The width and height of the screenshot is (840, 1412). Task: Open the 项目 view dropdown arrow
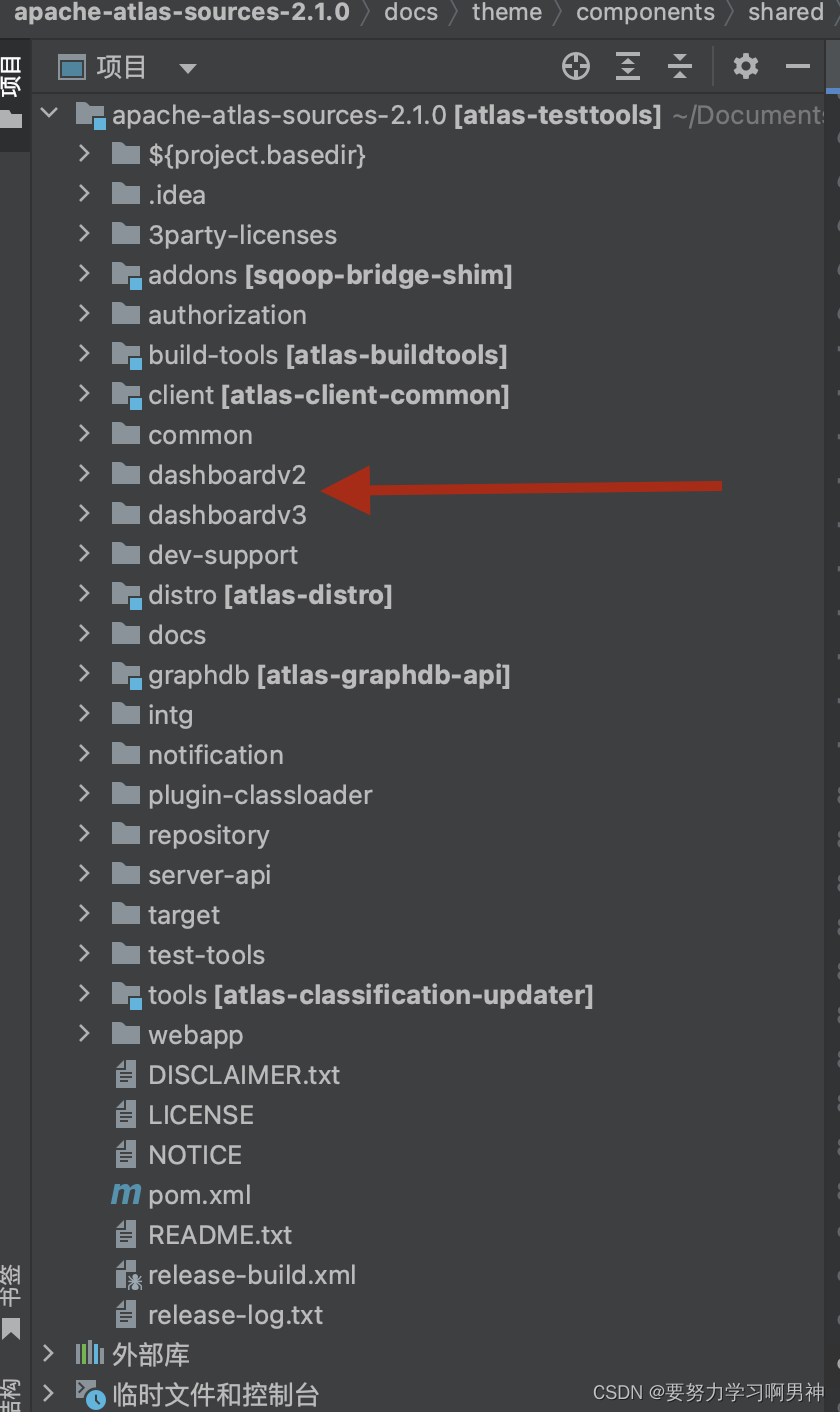pos(186,66)
